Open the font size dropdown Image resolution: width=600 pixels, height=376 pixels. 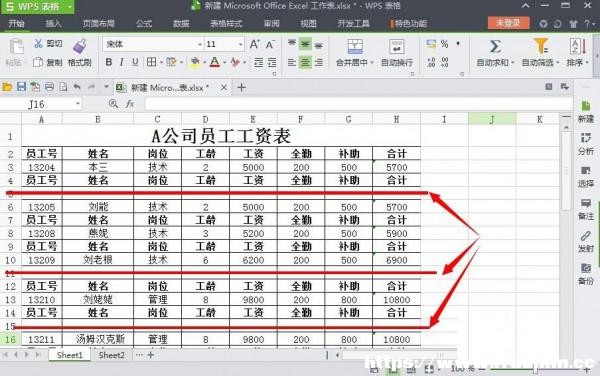240,44
